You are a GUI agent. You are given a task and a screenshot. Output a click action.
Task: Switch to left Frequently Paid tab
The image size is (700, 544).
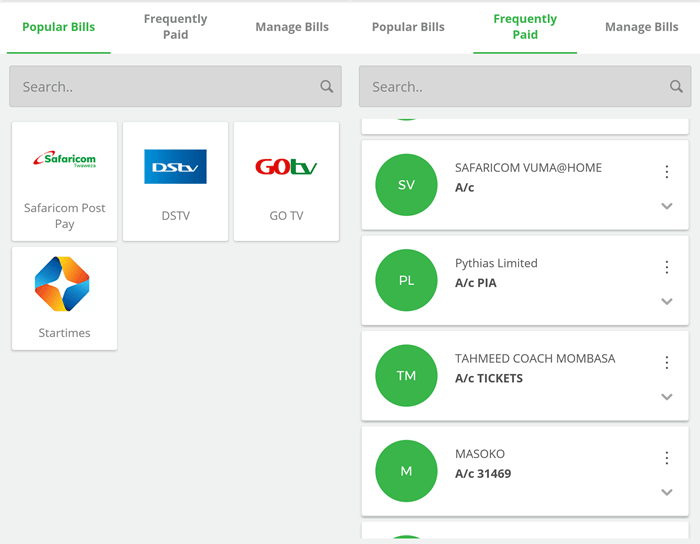pyautogui.click(x=175, y=27)
